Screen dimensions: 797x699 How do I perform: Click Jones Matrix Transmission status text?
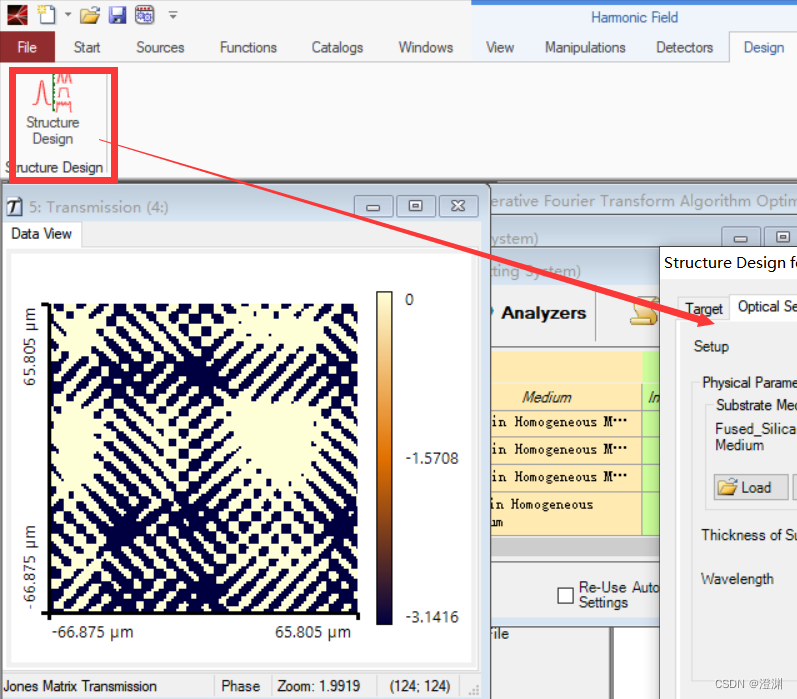pos(80,686)
